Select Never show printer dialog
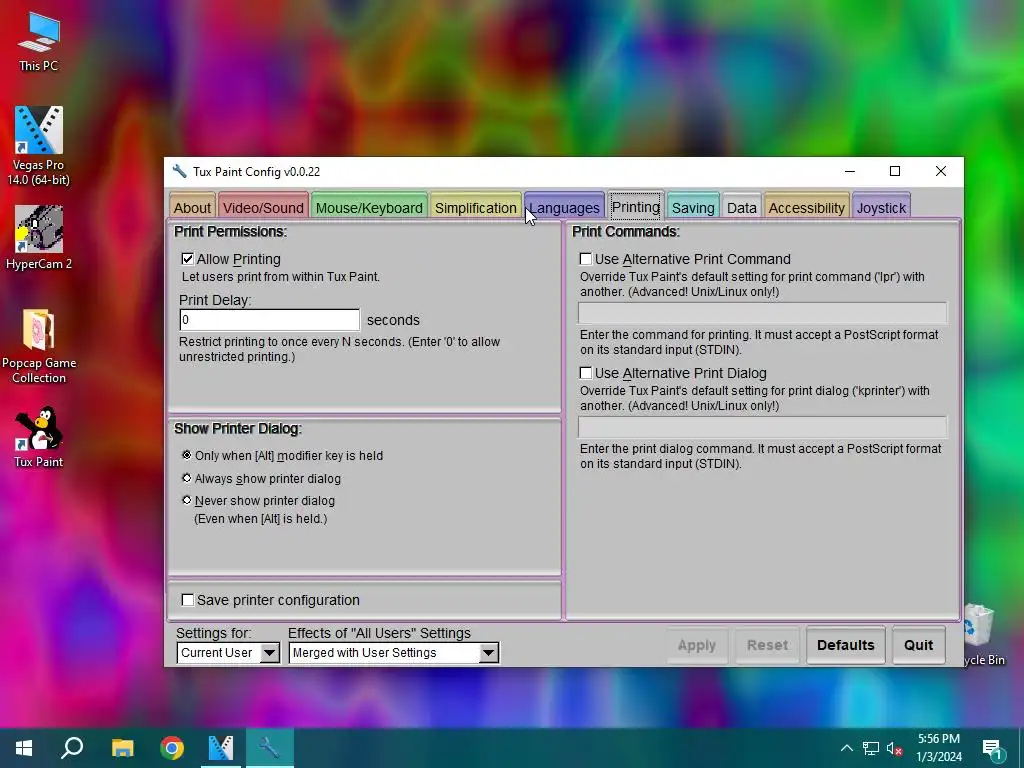Image resolution: width=1024 pixels, height=768 pixels. [x=187, y=500]
